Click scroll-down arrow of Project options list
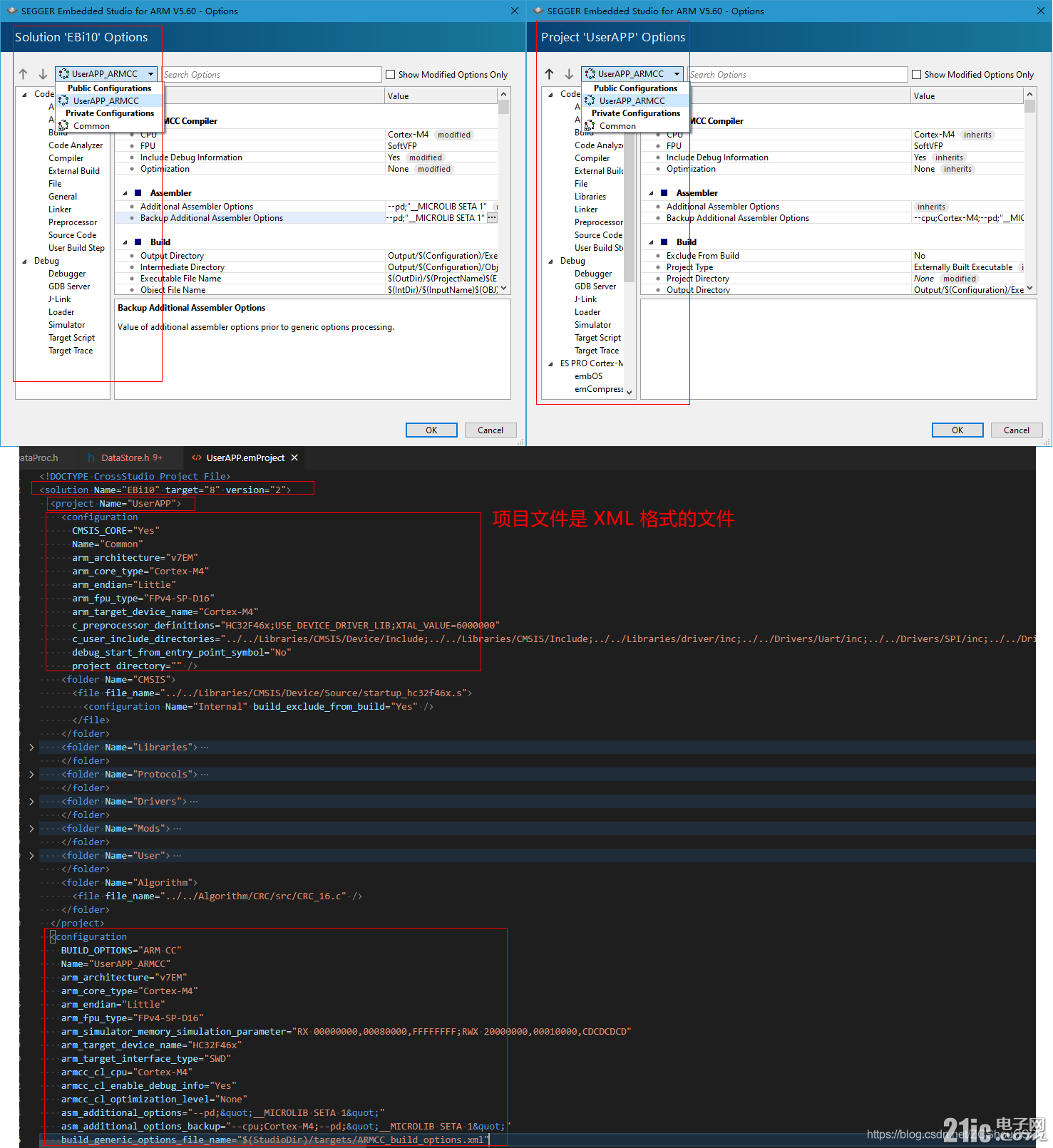The height and width of the screenshot is (1148, 1053). (x=1030, y=288)
